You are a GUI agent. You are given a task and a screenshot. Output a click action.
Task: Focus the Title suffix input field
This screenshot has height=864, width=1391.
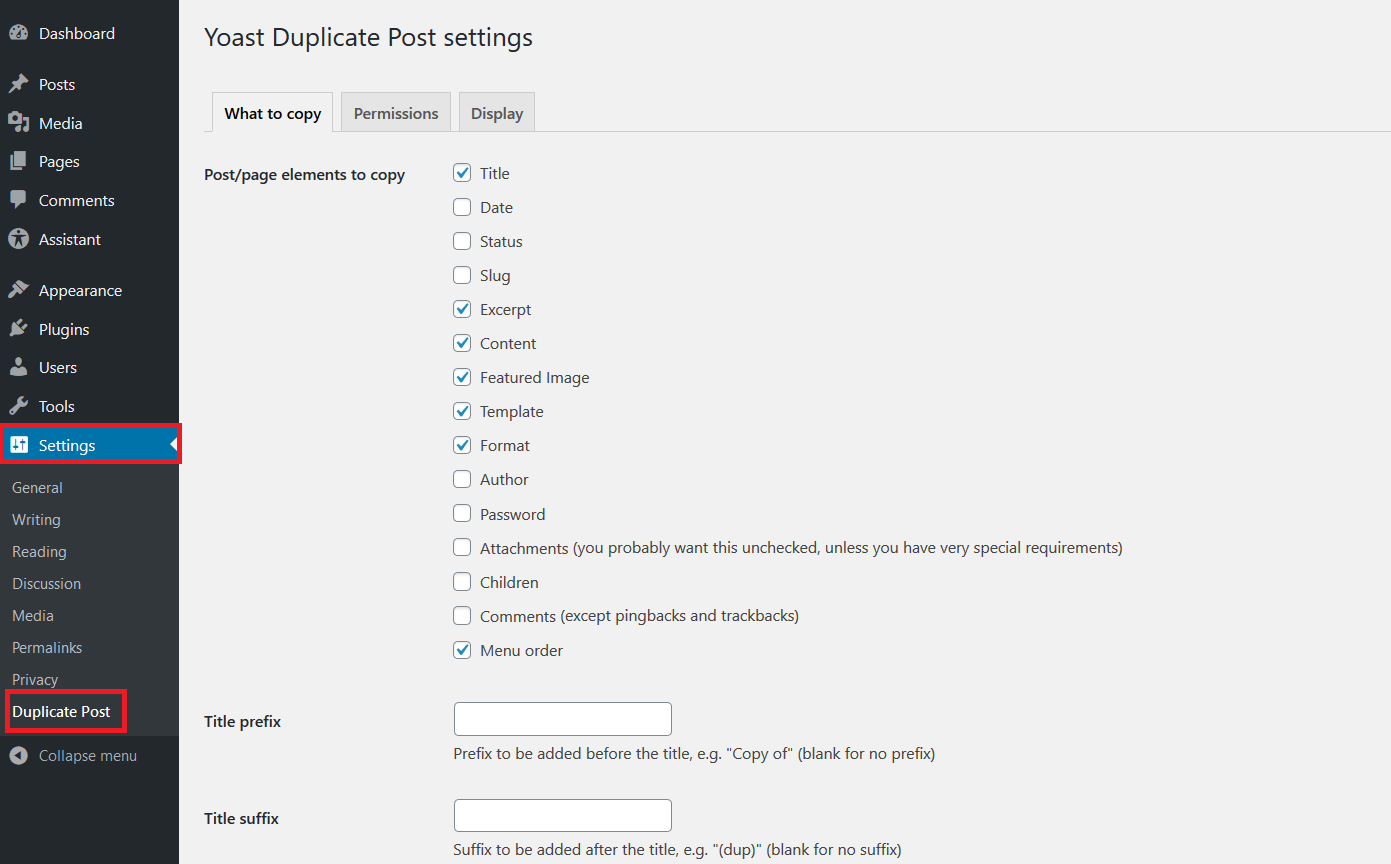click(563, 815)
